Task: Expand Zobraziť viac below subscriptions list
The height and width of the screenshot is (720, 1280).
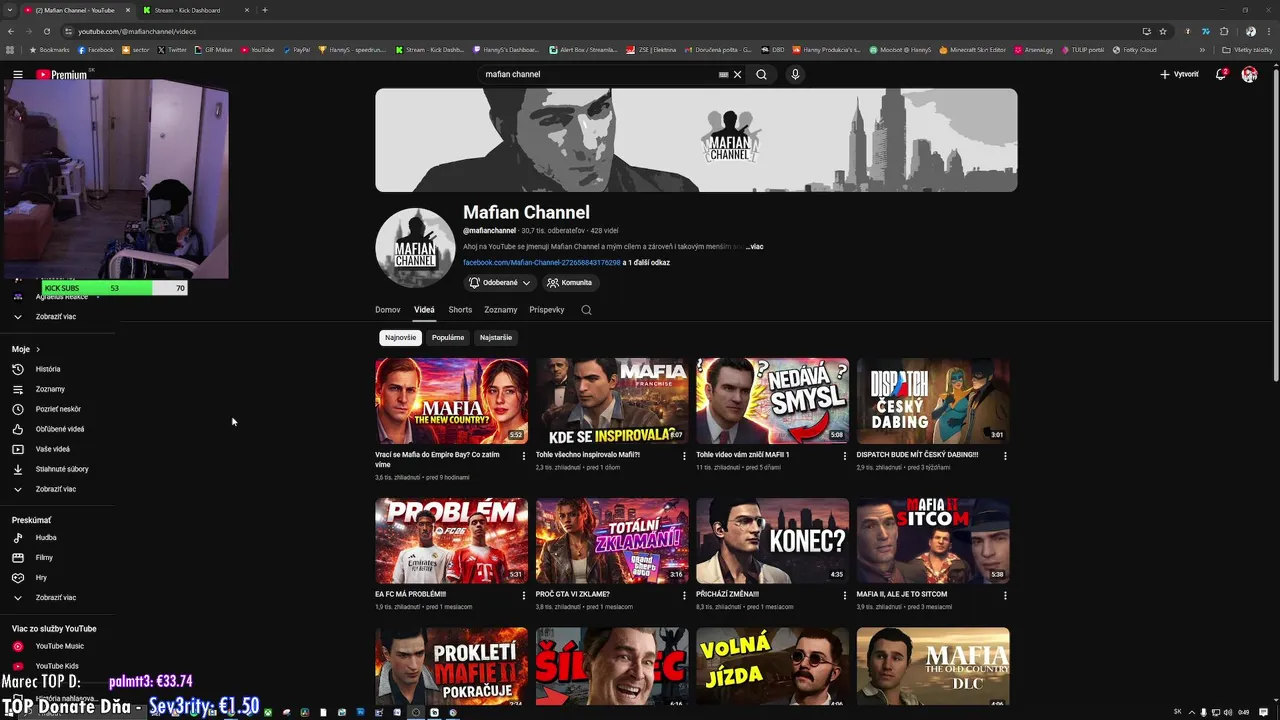Action: tap(58, 316)
